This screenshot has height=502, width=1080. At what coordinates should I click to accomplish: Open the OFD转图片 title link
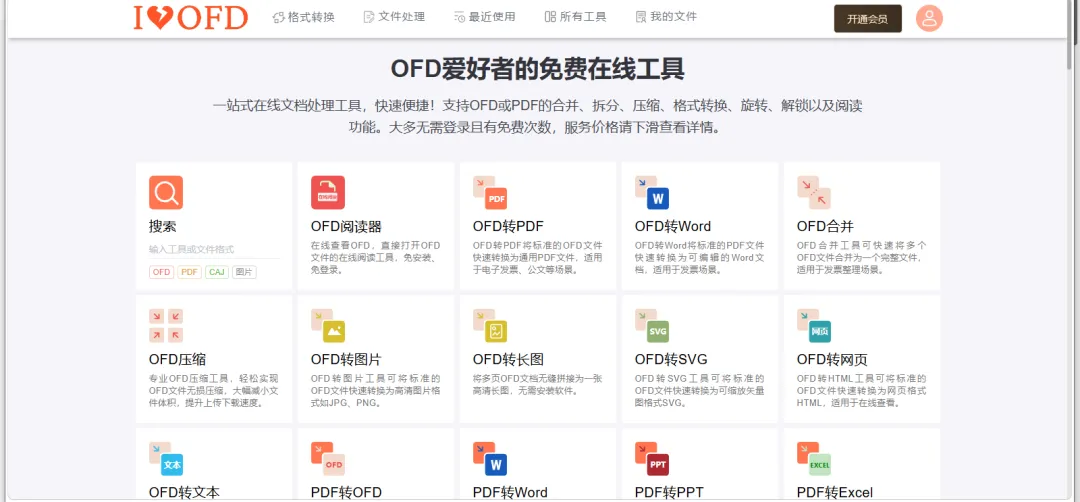click(346, 359)
